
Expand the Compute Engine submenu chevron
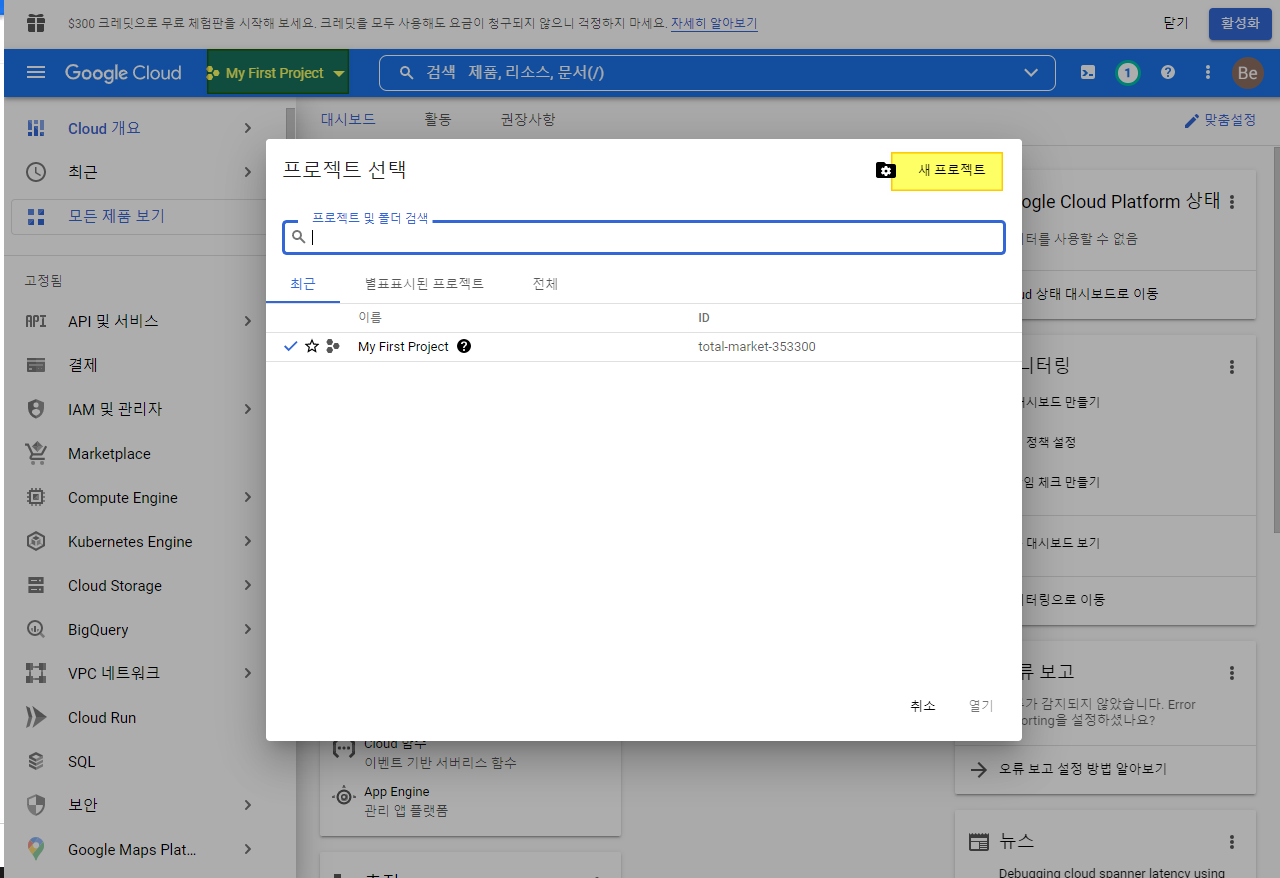248,497
